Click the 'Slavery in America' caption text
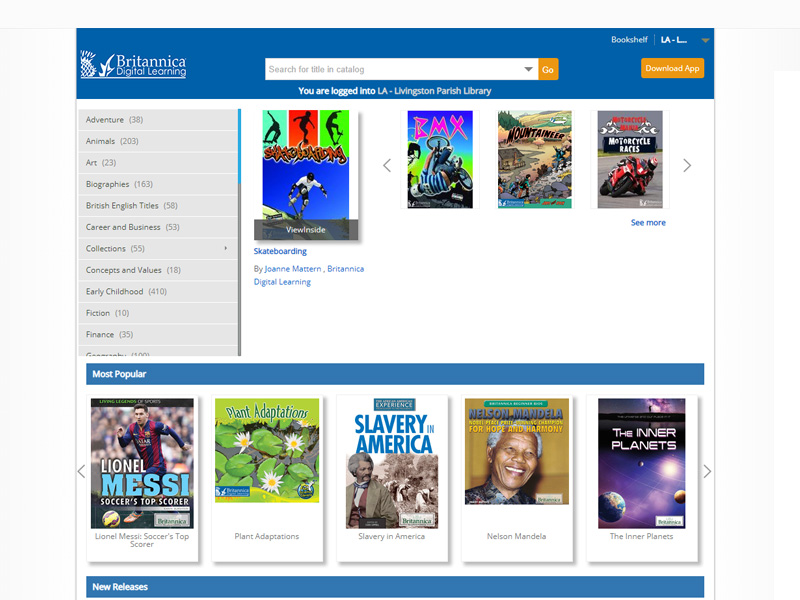The image size is (800, 600). (x=391, y=536)
